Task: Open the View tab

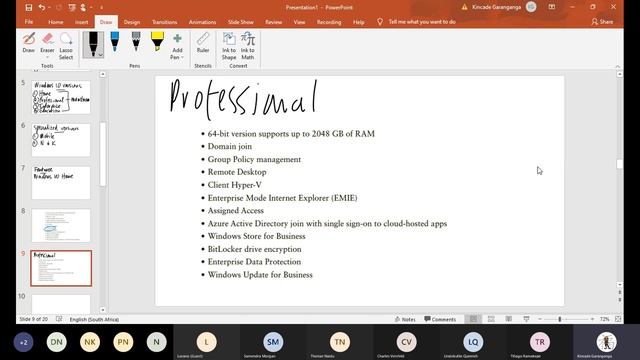Action: coord(299,22)
